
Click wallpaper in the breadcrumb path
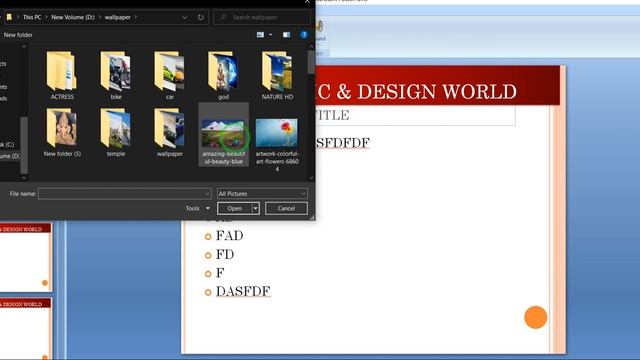[117, 18]
